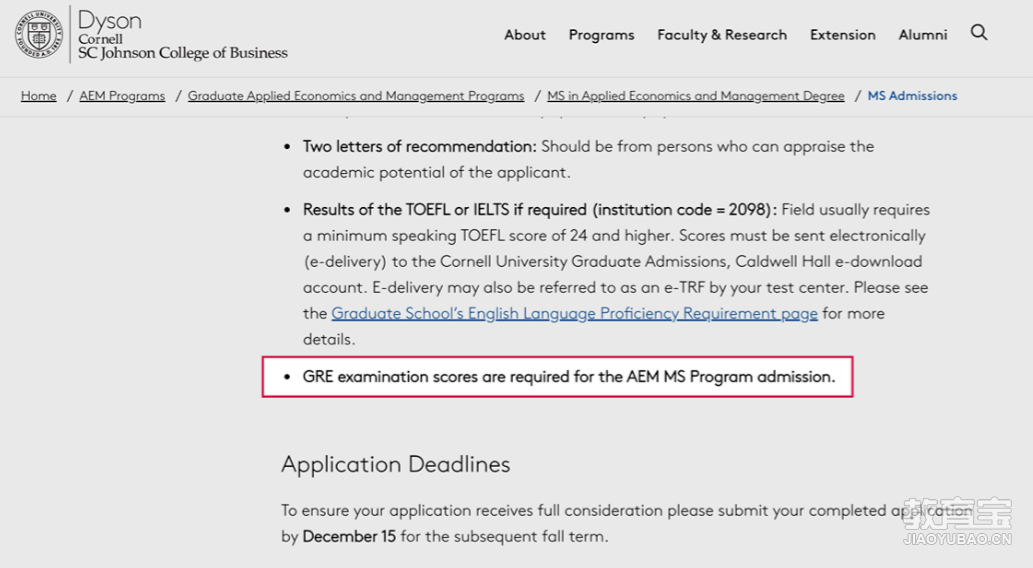Open the search magnifying glass icon
This screenshot has width=1033, height=568.
pyautogui.click(x=979, y=33)
